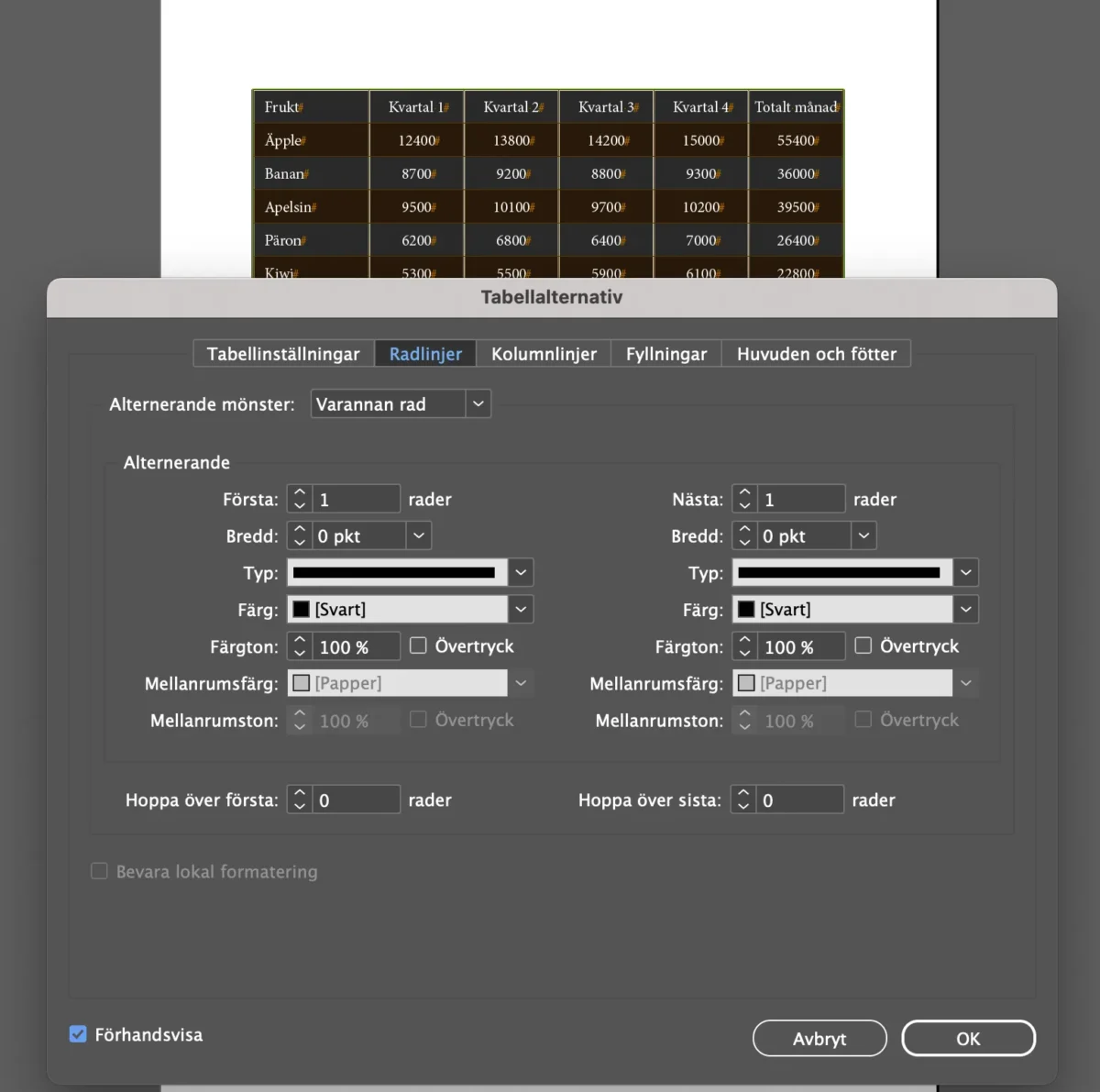
Task: Enable Övertryck for the Nästa Färgton
Action: (863, 646)
